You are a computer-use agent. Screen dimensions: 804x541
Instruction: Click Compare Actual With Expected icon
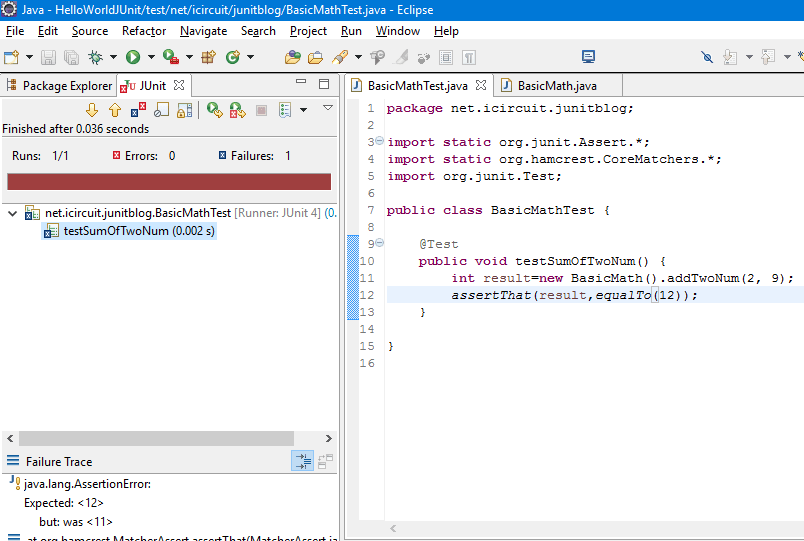(325, 462)
